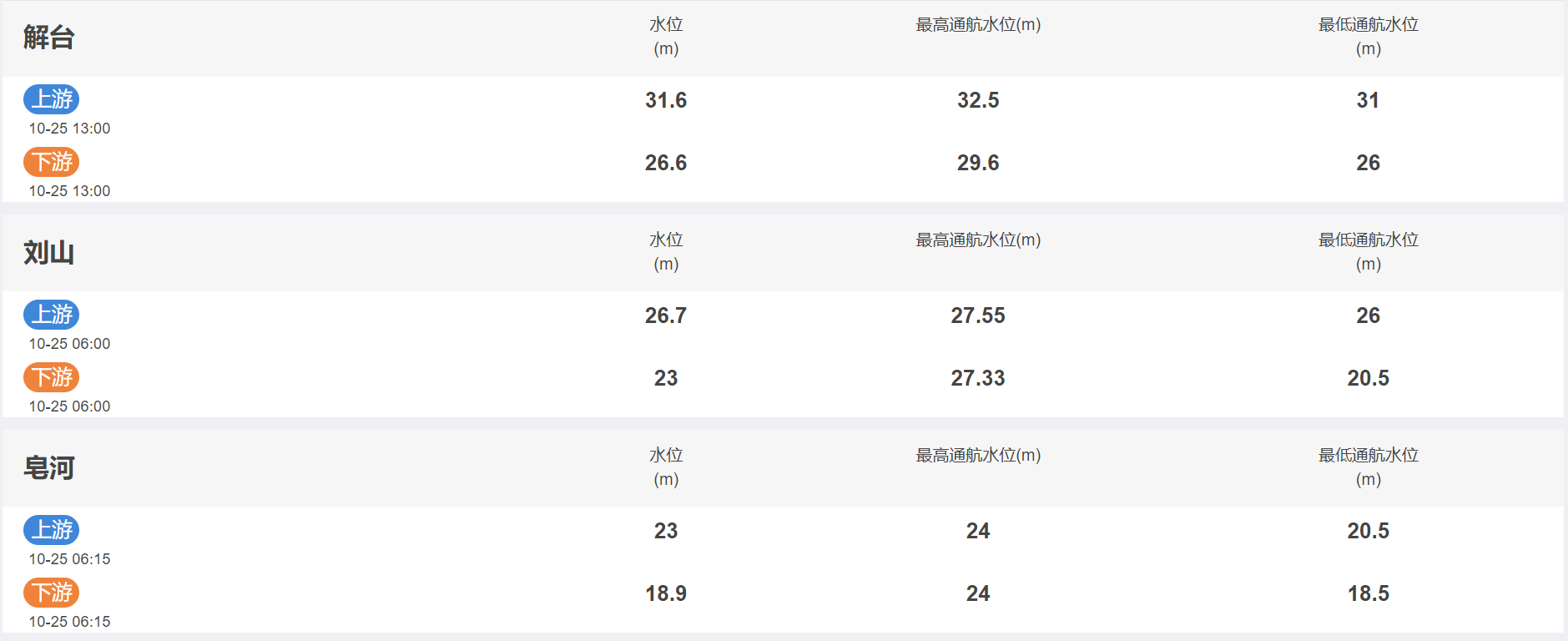
Task: Select the 刘山 upstream 上游 badge
Action: point(51,315)
